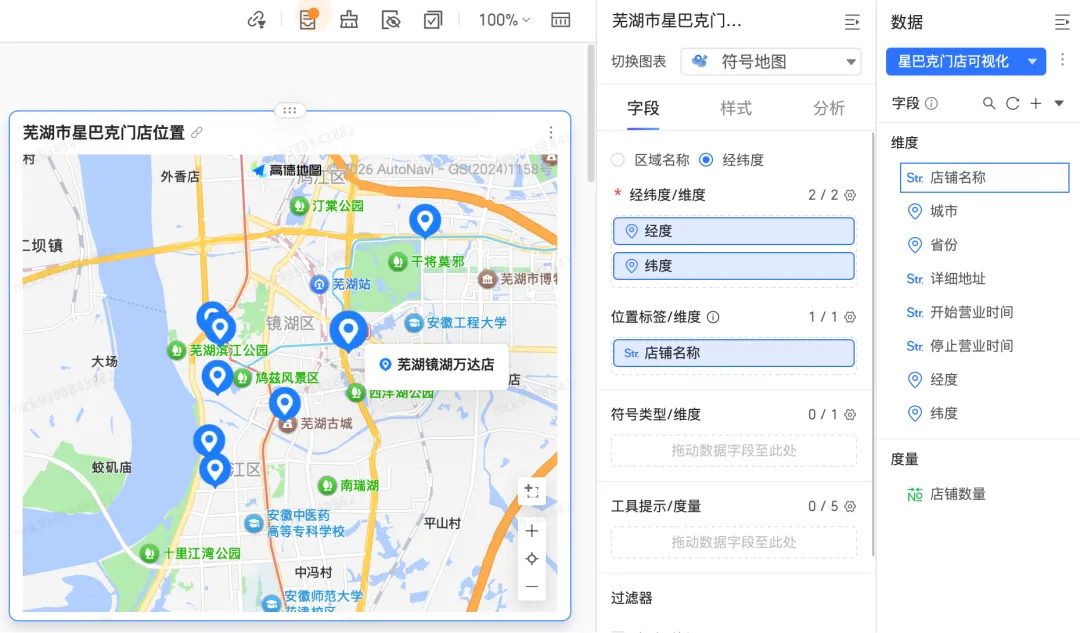
Task: Switch to the 样式 tab
Action: [x=736, y=108]
